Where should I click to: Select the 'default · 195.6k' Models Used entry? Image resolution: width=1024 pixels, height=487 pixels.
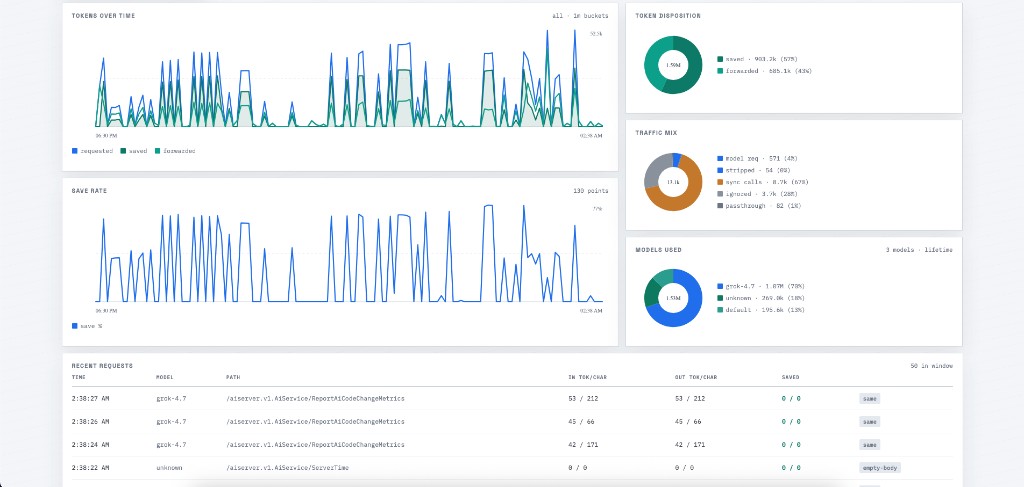click(761, 309)
